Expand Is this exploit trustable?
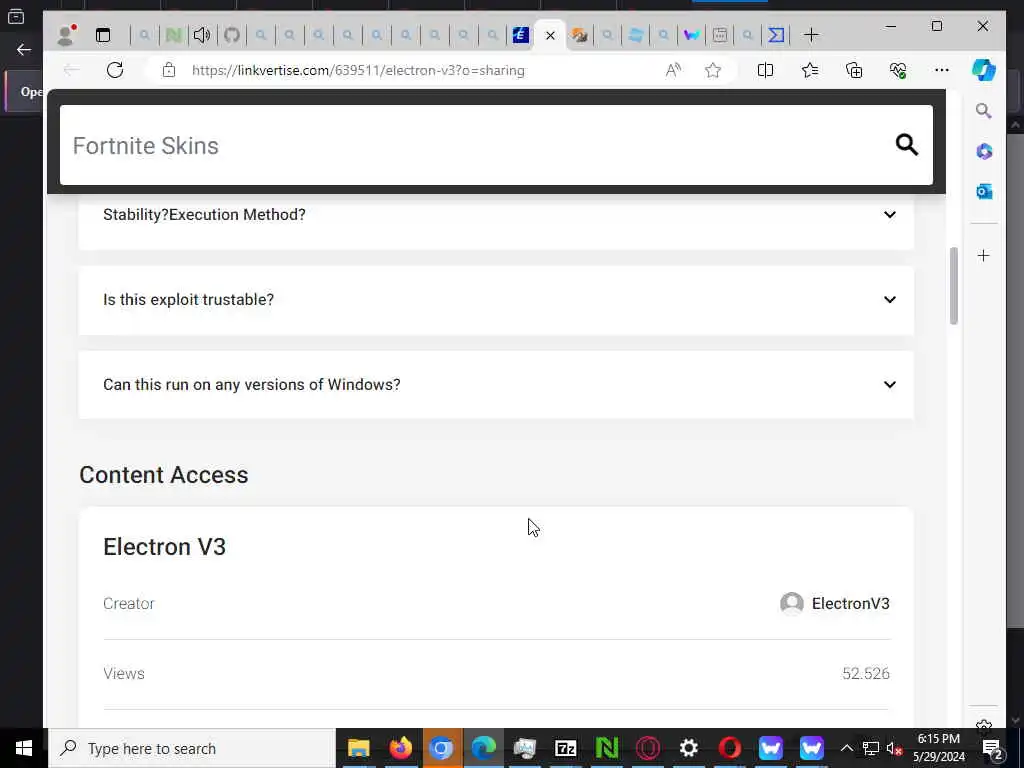Viewport: 1024px width, 768px height. pyautogui.click(x=496, y=300)
